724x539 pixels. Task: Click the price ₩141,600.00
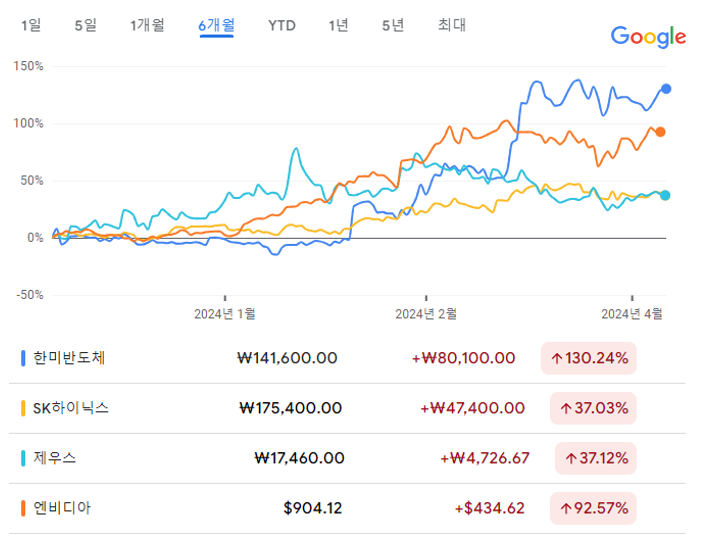coord(287,358)
